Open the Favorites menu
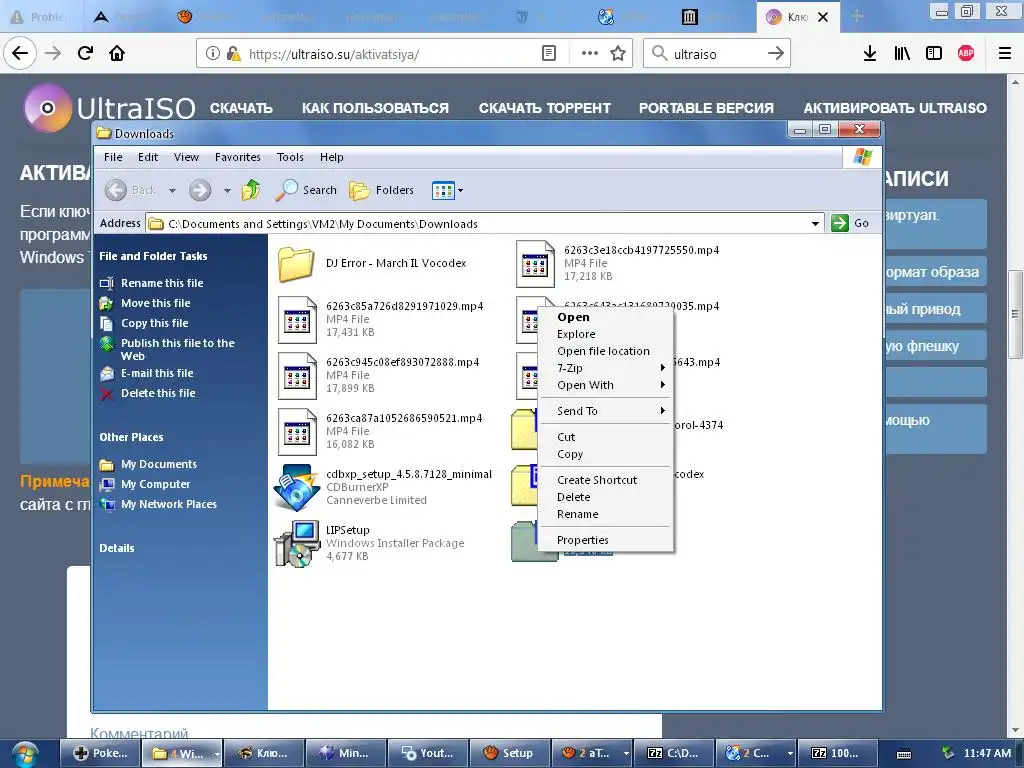Viewport: 1024px width, 768px height. point(238,157)
